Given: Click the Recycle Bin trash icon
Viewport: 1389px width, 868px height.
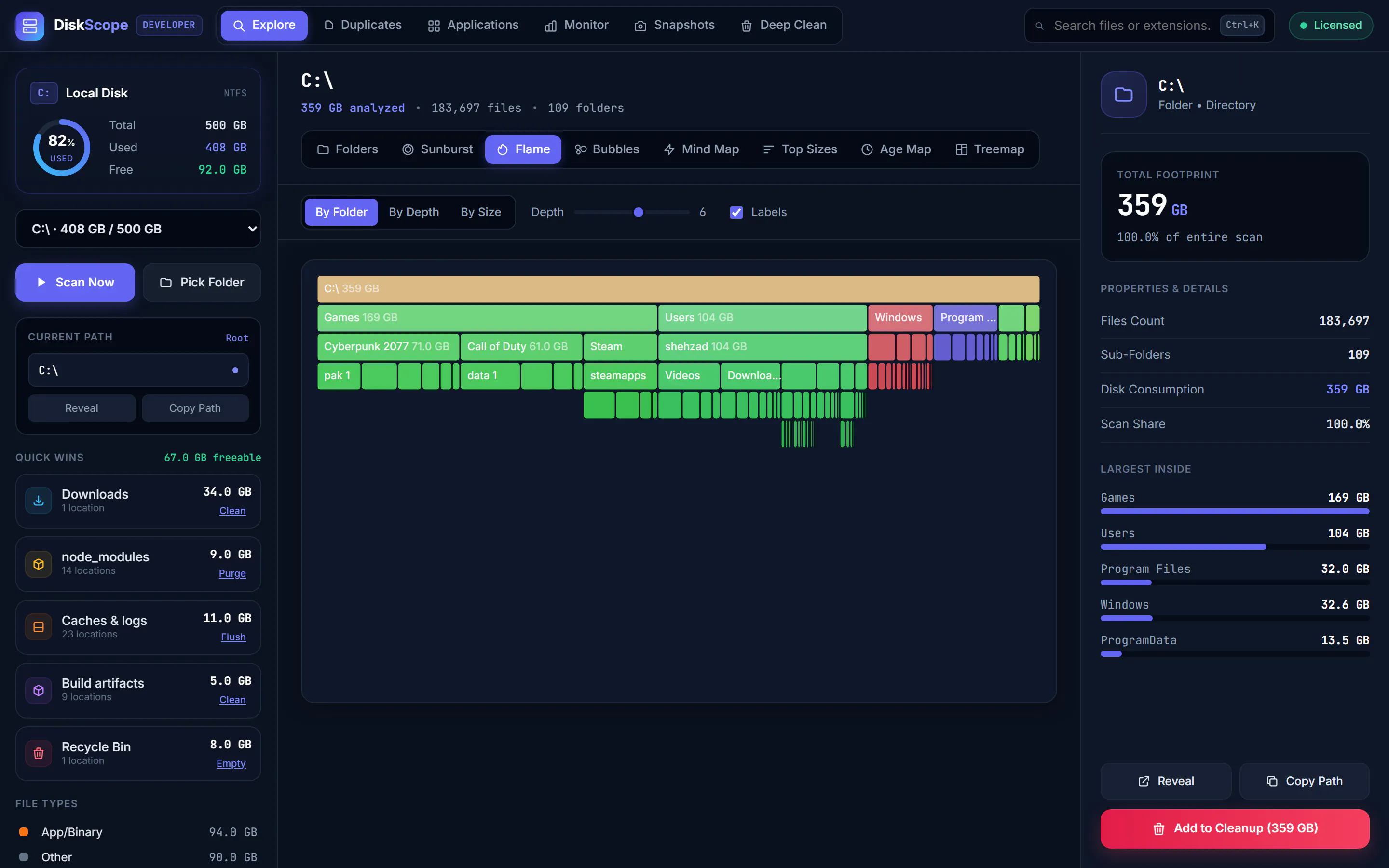Looking at the screenshot, I should [x=39, y=753].
